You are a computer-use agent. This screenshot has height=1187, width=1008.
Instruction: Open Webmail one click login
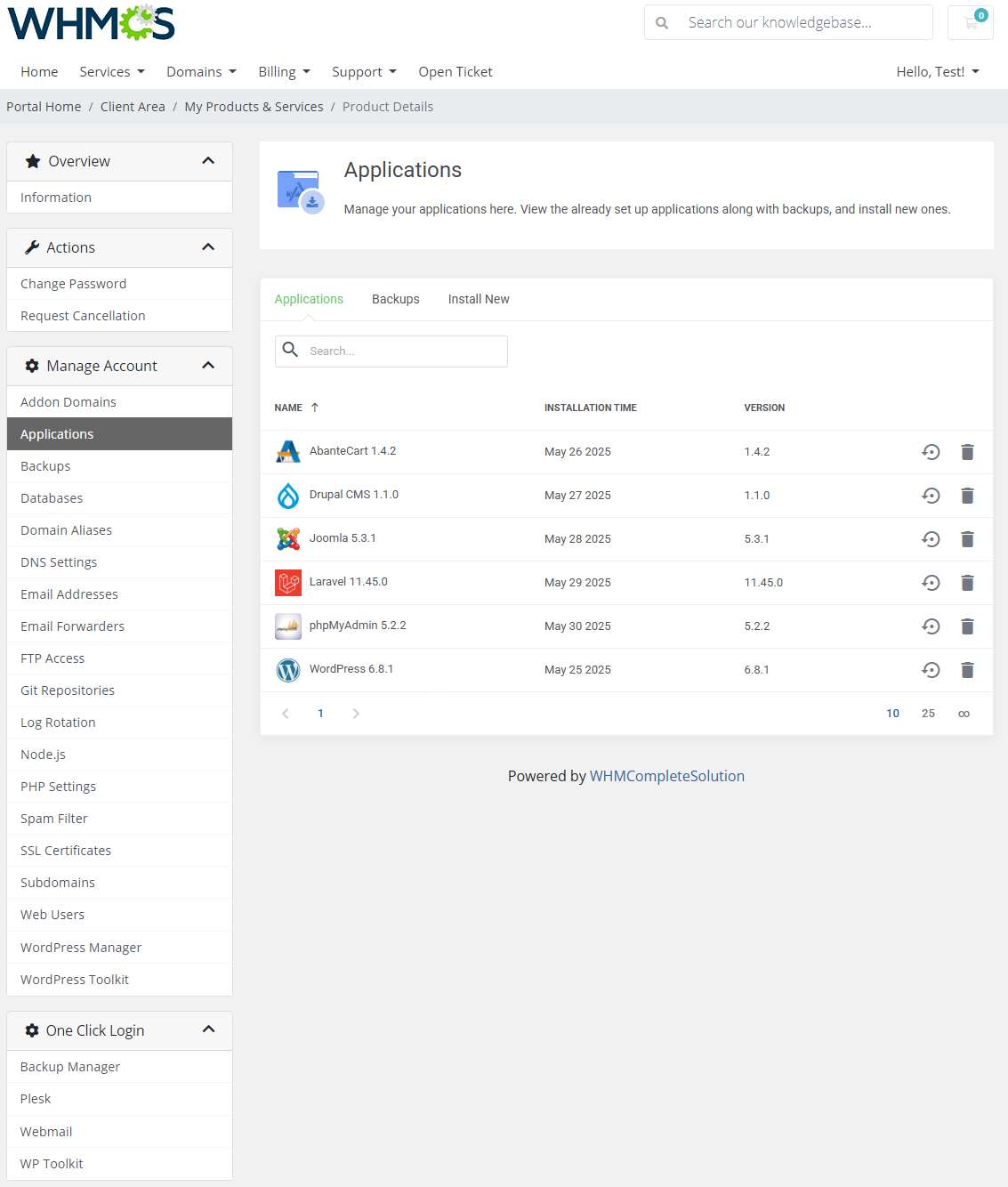(119, 1132)
